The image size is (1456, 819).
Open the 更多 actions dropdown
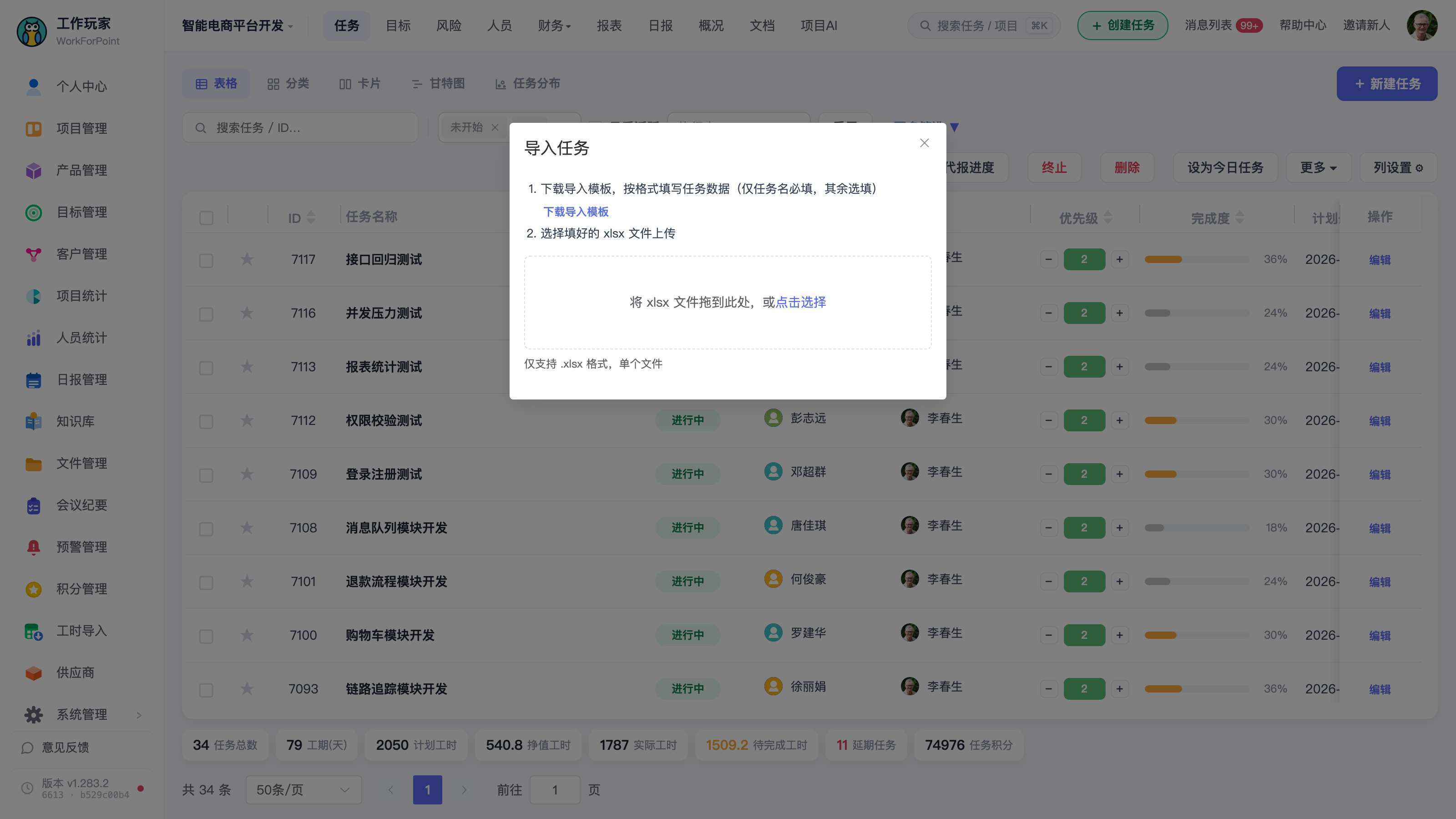pyautogui.click(x=1318, y=167)
